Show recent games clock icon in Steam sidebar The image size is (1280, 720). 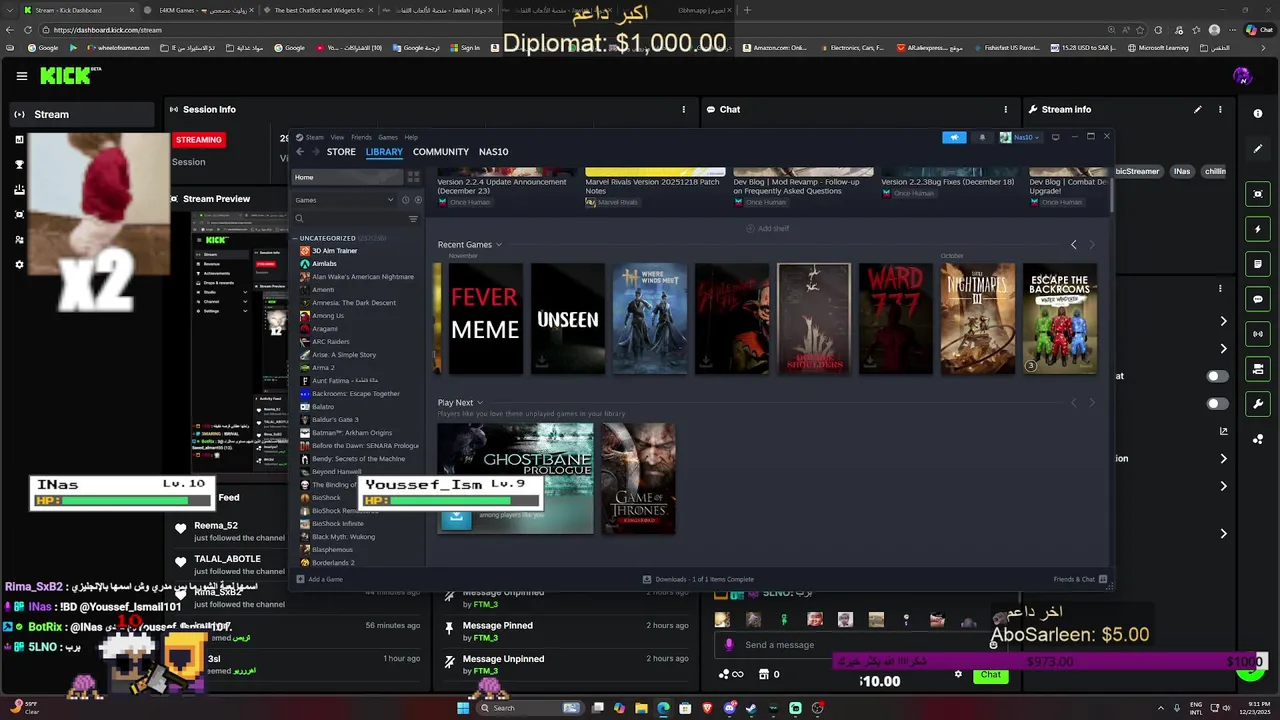click(405, 200)
